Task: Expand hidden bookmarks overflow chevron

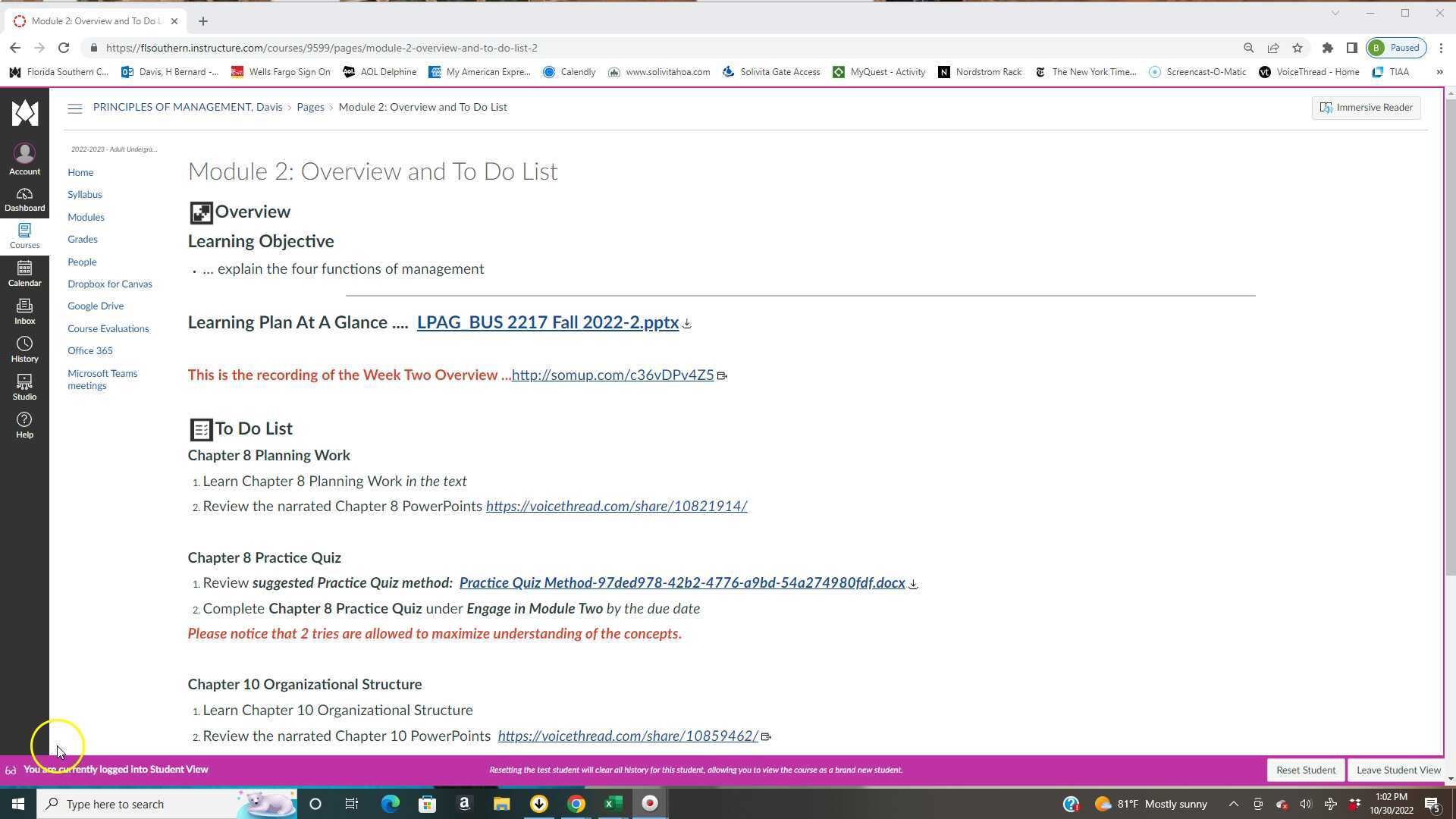Action: [x=1439, y=72]
